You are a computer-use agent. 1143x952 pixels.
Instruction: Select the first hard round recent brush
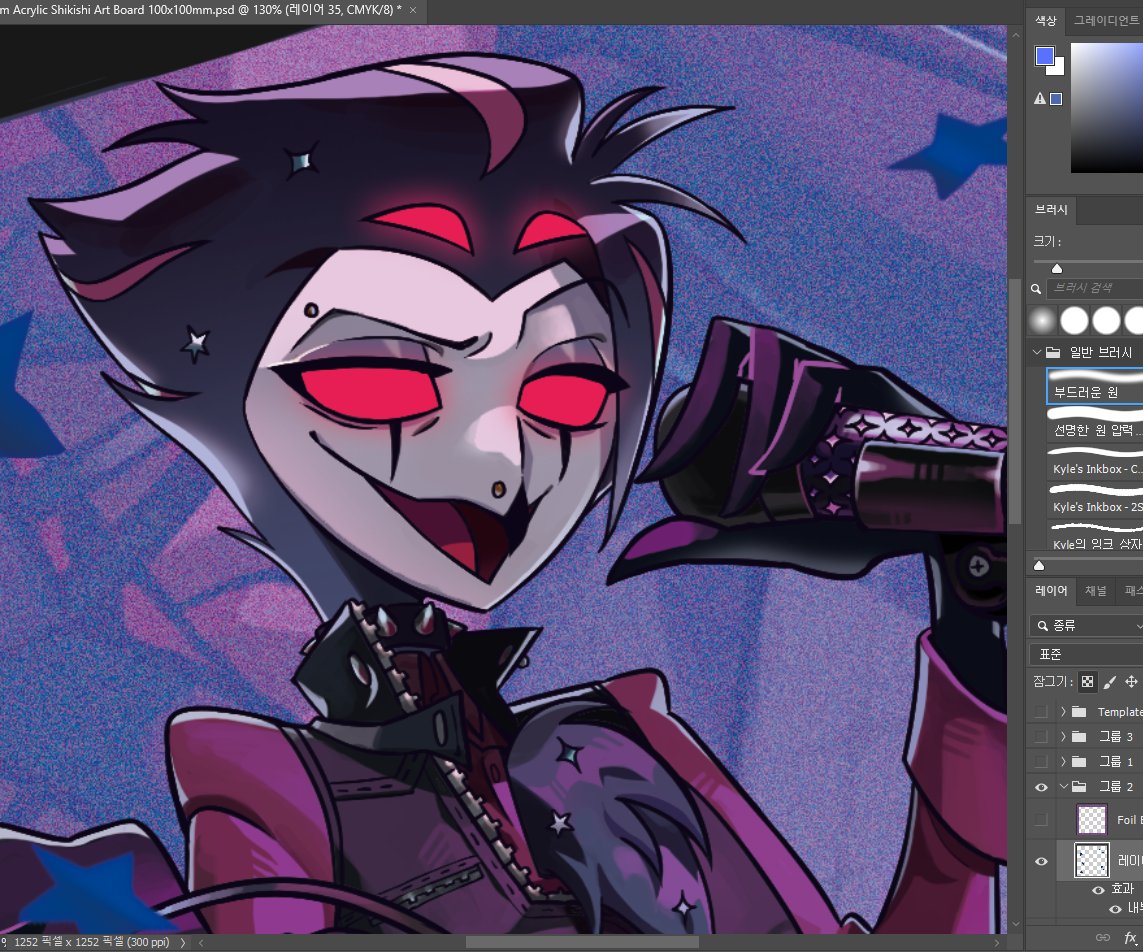[1074, 320]
